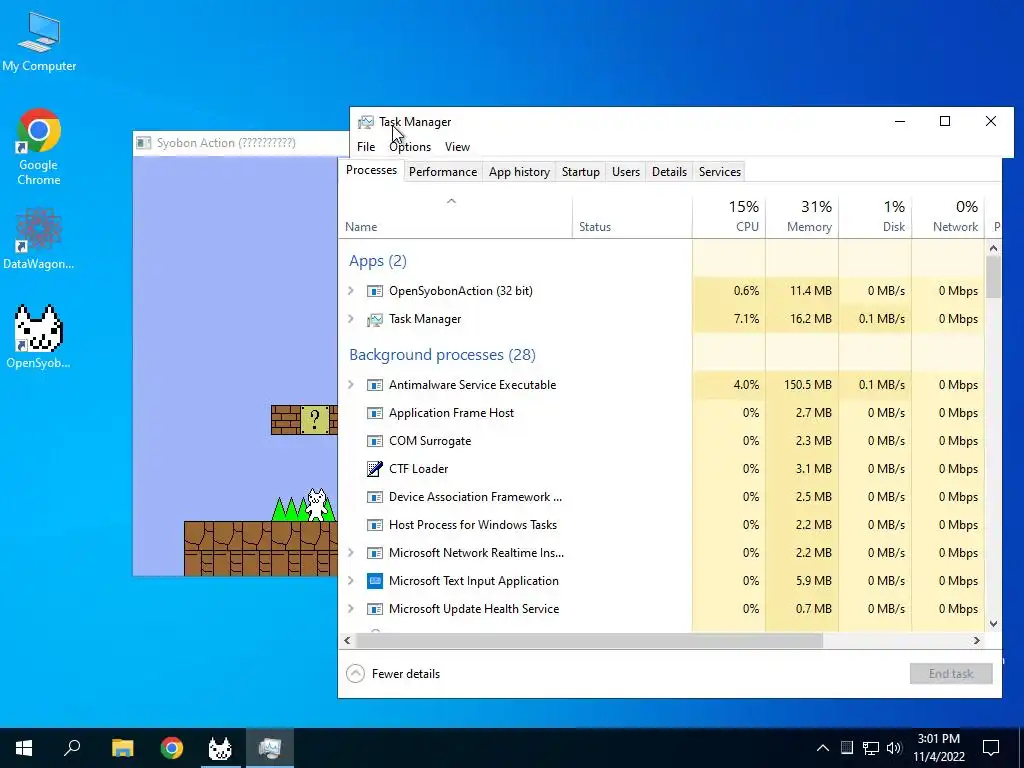Expand Antimalware Service Executable row

click(x=351, y=385)
